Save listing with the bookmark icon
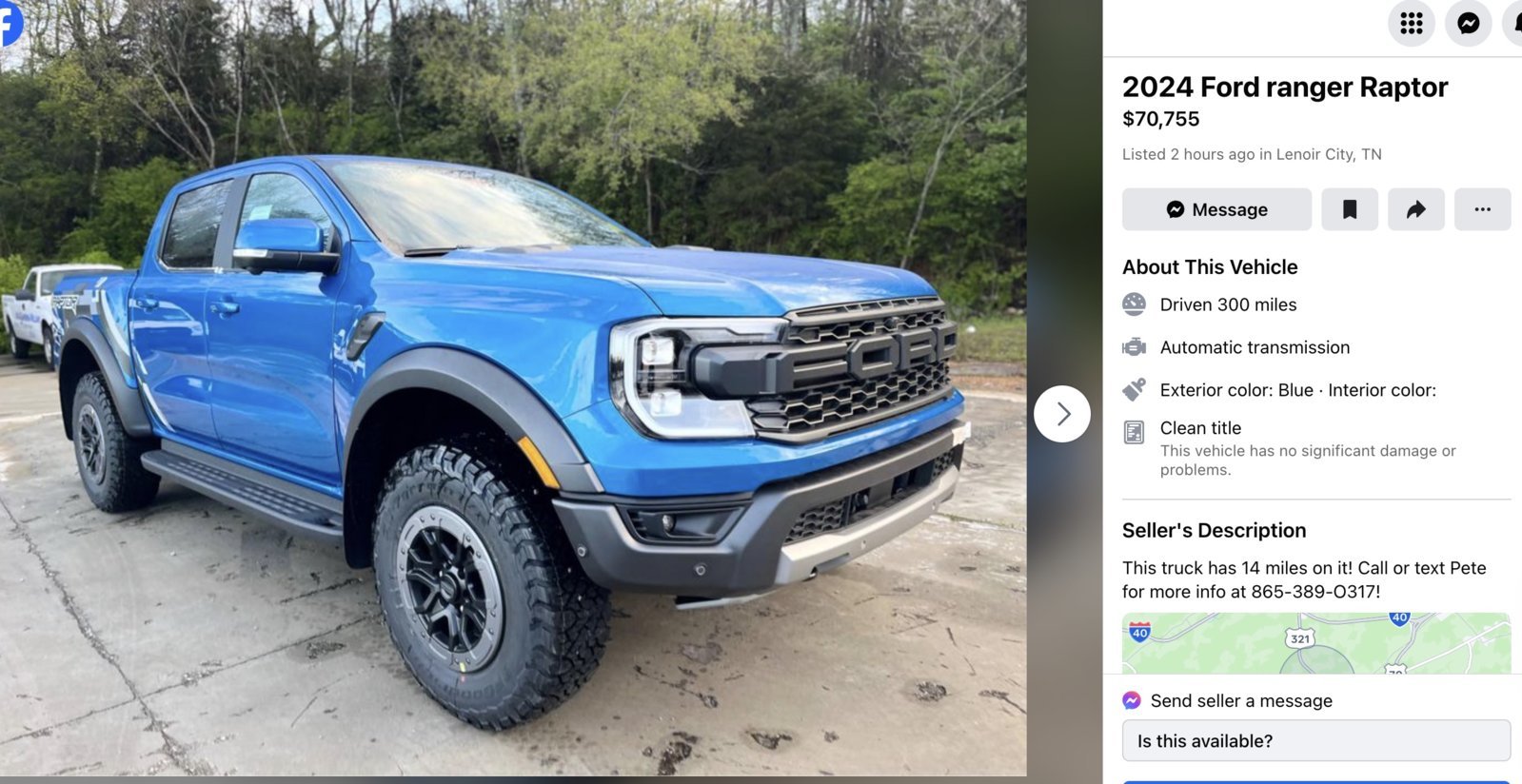This screenshot has width=1522, height=784. pyautogui.click(x=1349, y=209)
